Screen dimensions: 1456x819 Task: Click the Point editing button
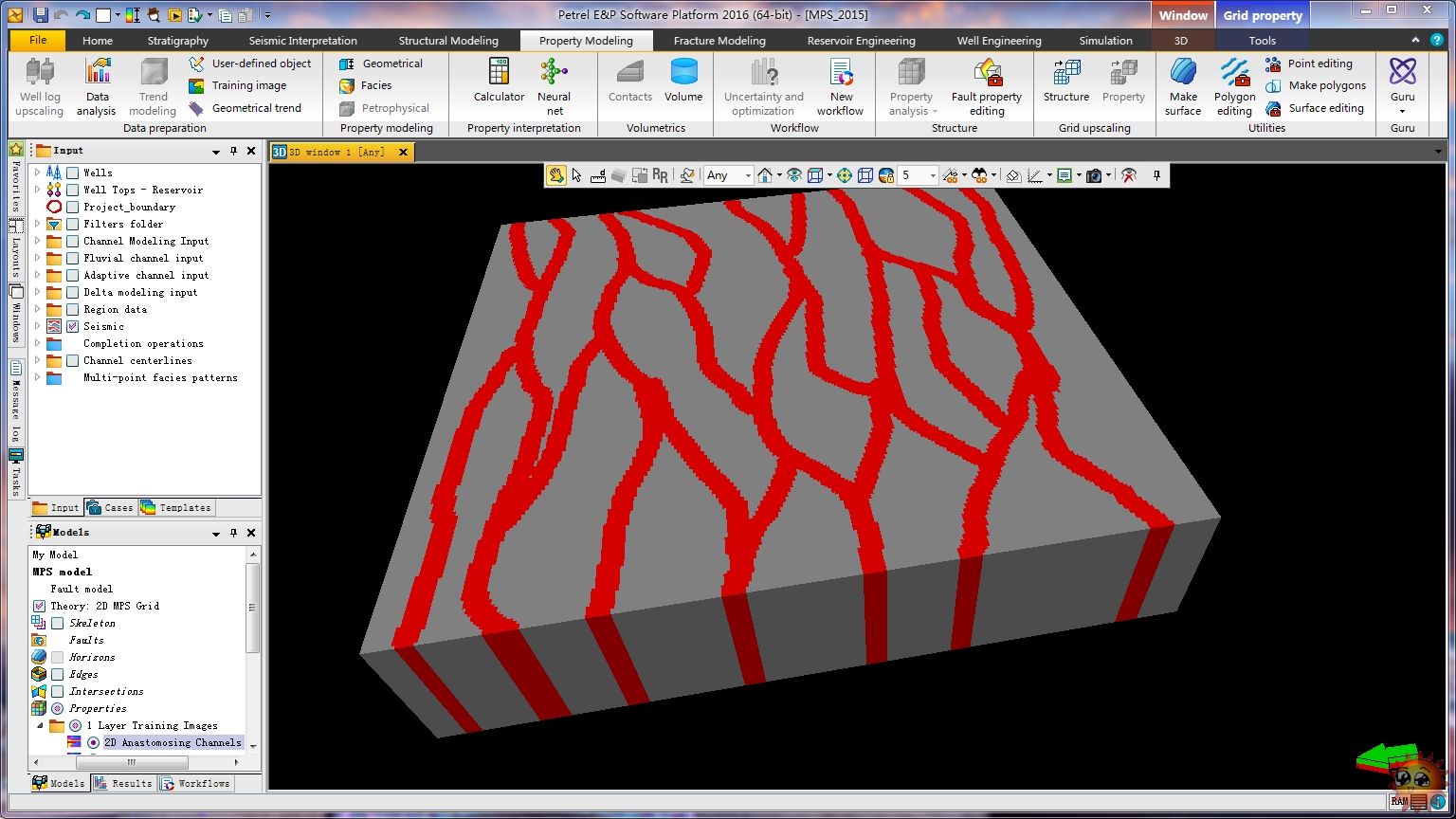[x=1309, y=64]
